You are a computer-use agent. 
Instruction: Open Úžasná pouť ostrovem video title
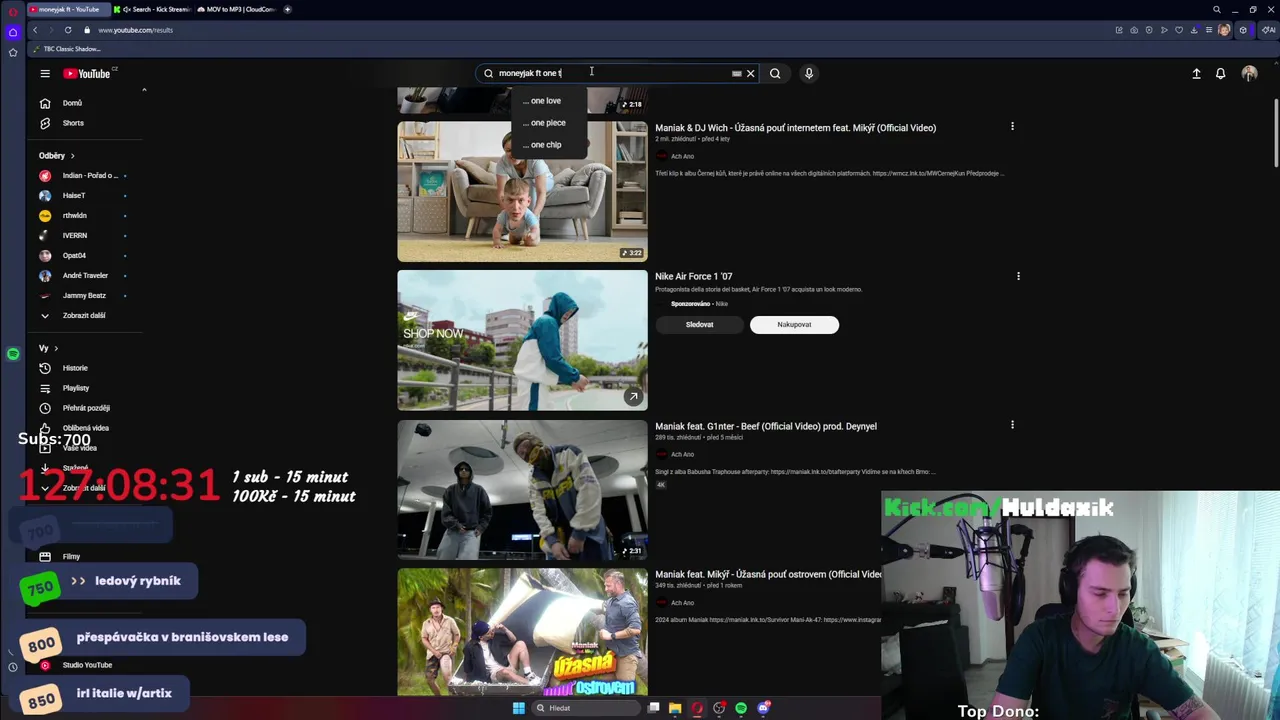click(x=768, y=574)
